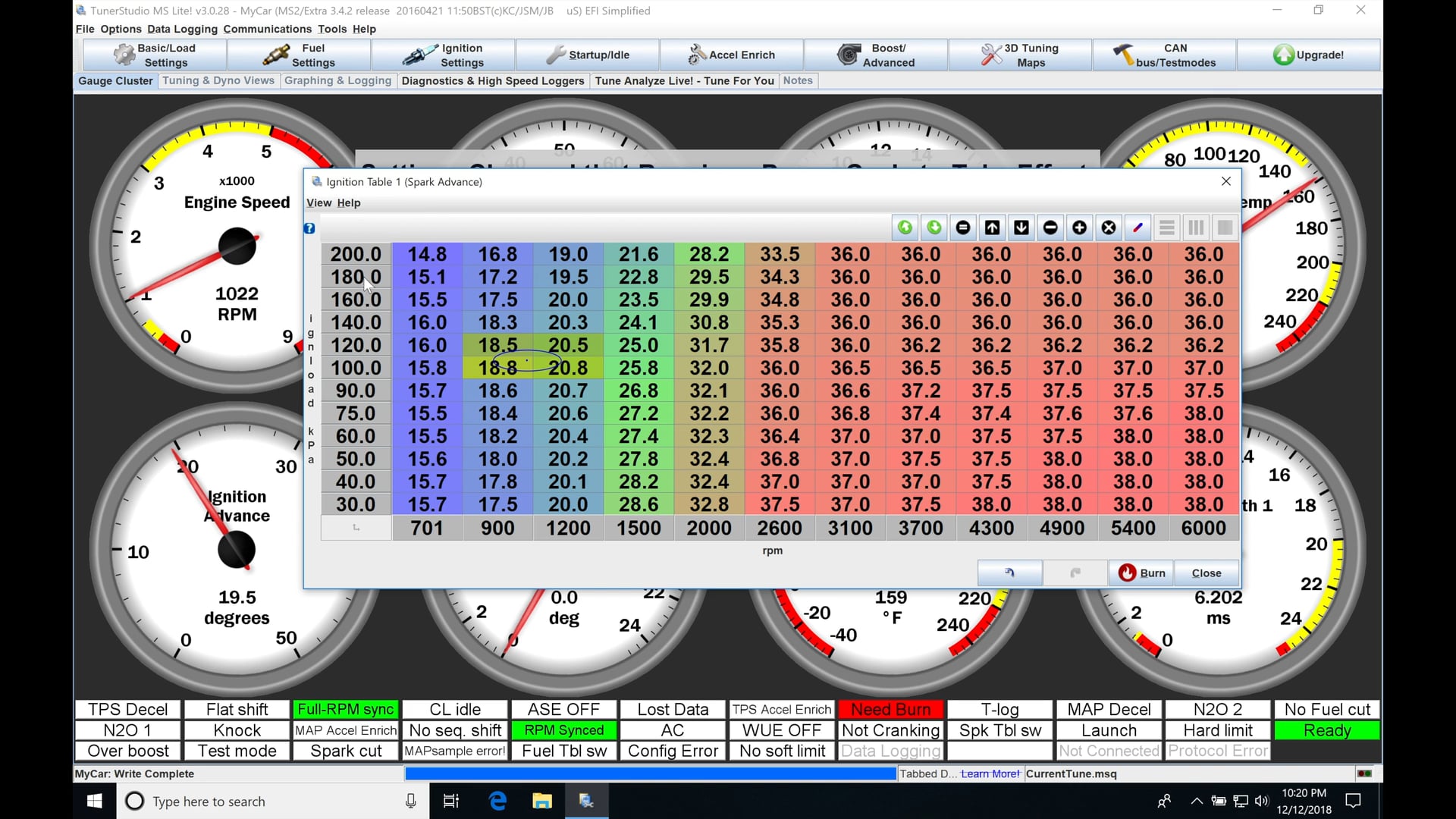
Task: Click the vertical bars interpolate icon
Action: [x=1196, y=227]
